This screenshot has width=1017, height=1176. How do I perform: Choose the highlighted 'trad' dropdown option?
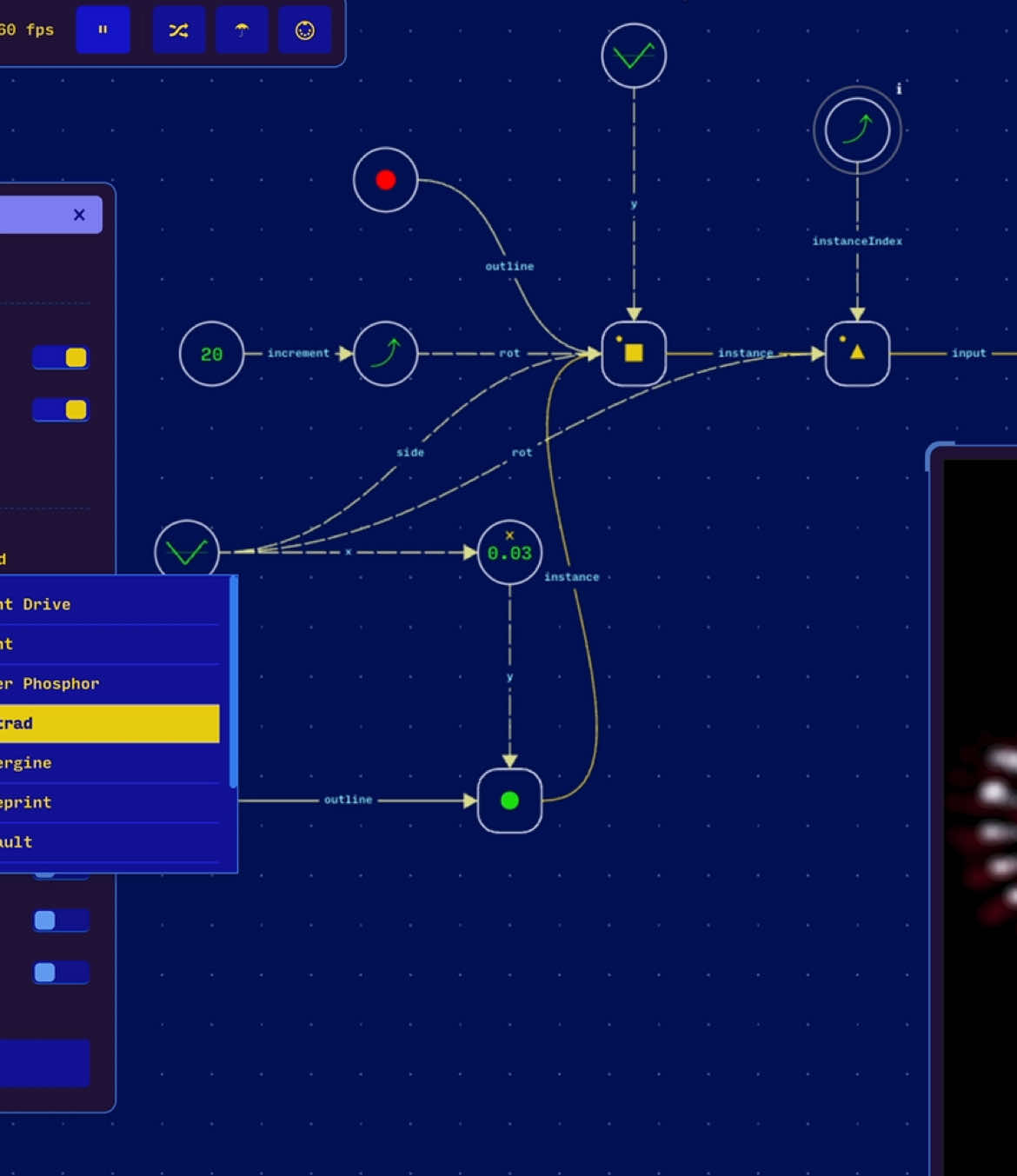pos(110,723)
